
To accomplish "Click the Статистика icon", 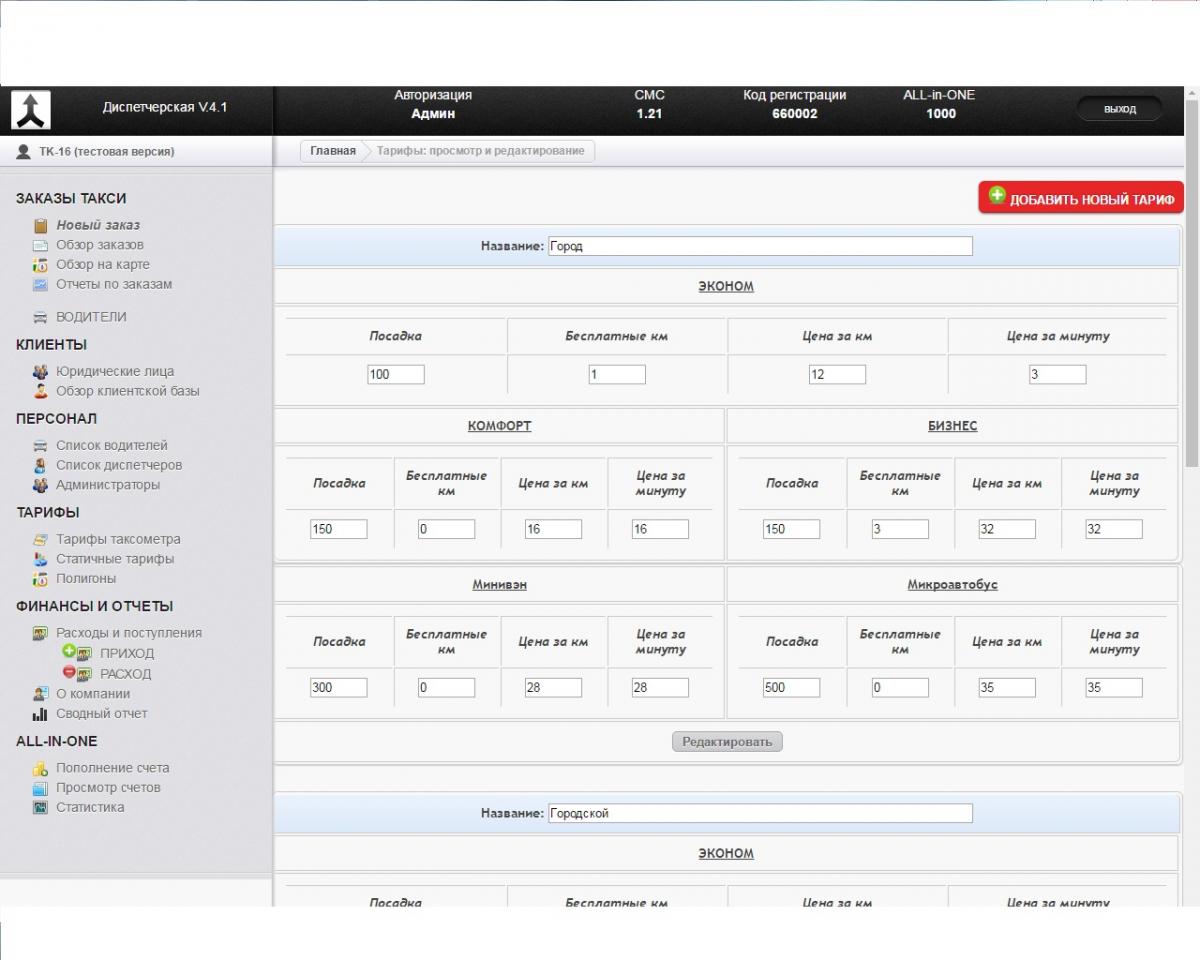I will 40,808.
